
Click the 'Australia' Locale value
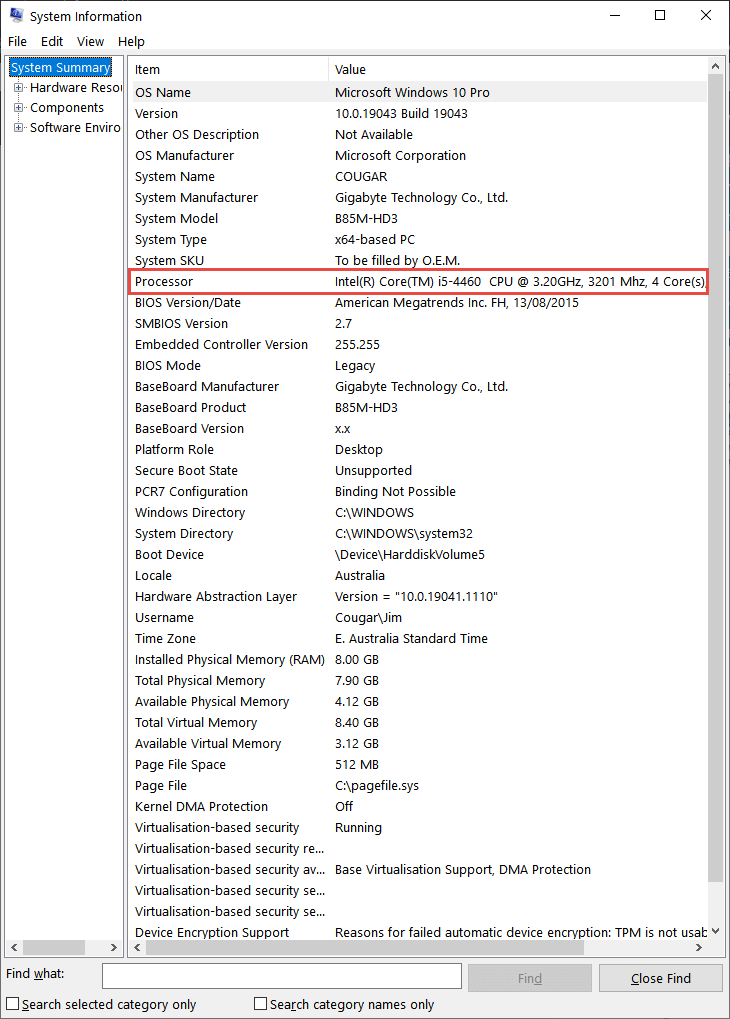pos(359,576)
